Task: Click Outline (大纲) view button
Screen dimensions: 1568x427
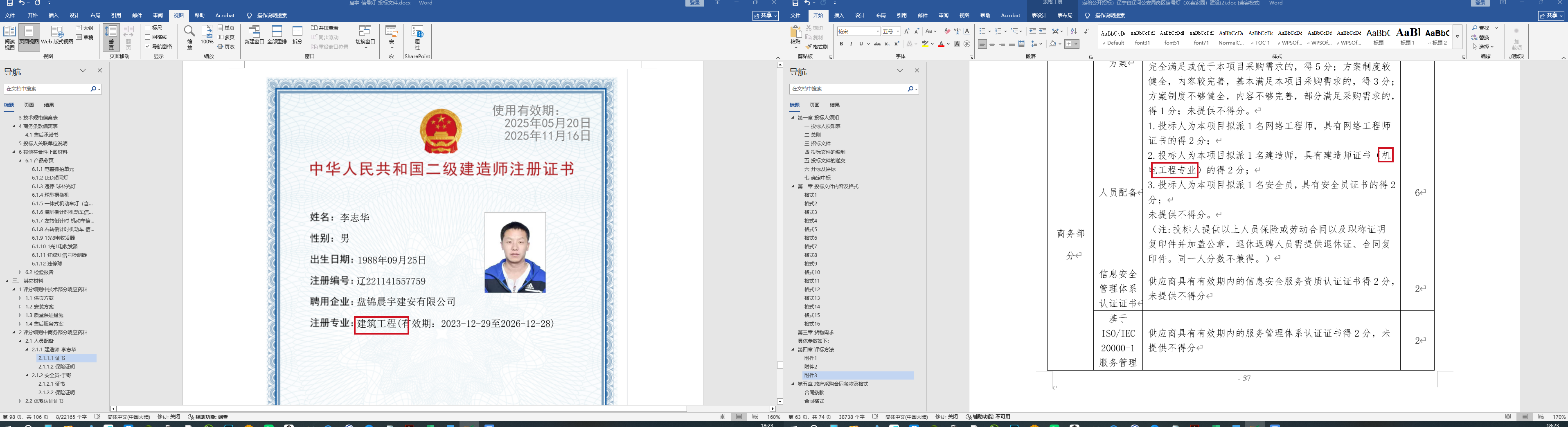Action: coord(85,28)
